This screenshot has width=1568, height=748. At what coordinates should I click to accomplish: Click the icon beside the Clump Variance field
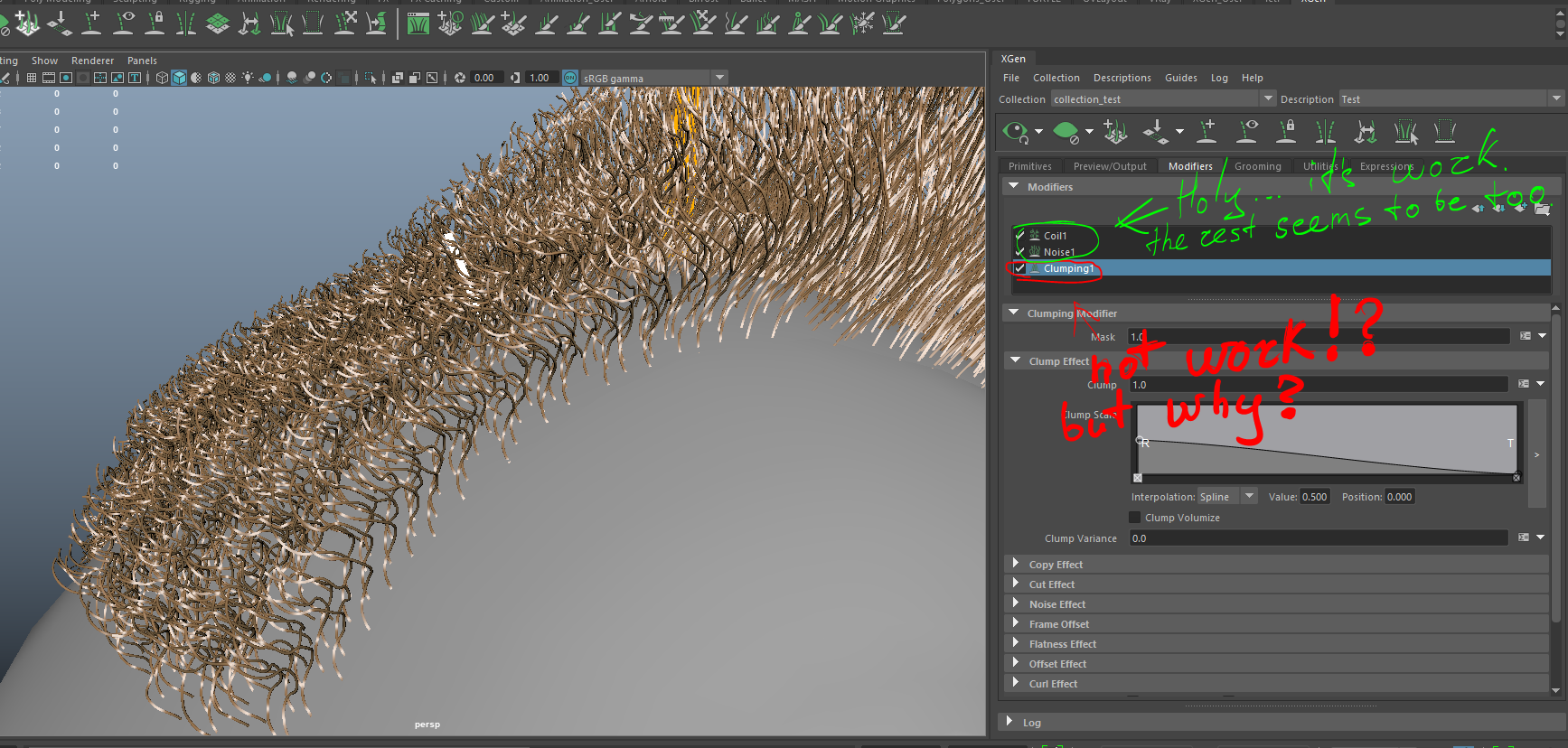1524,538
